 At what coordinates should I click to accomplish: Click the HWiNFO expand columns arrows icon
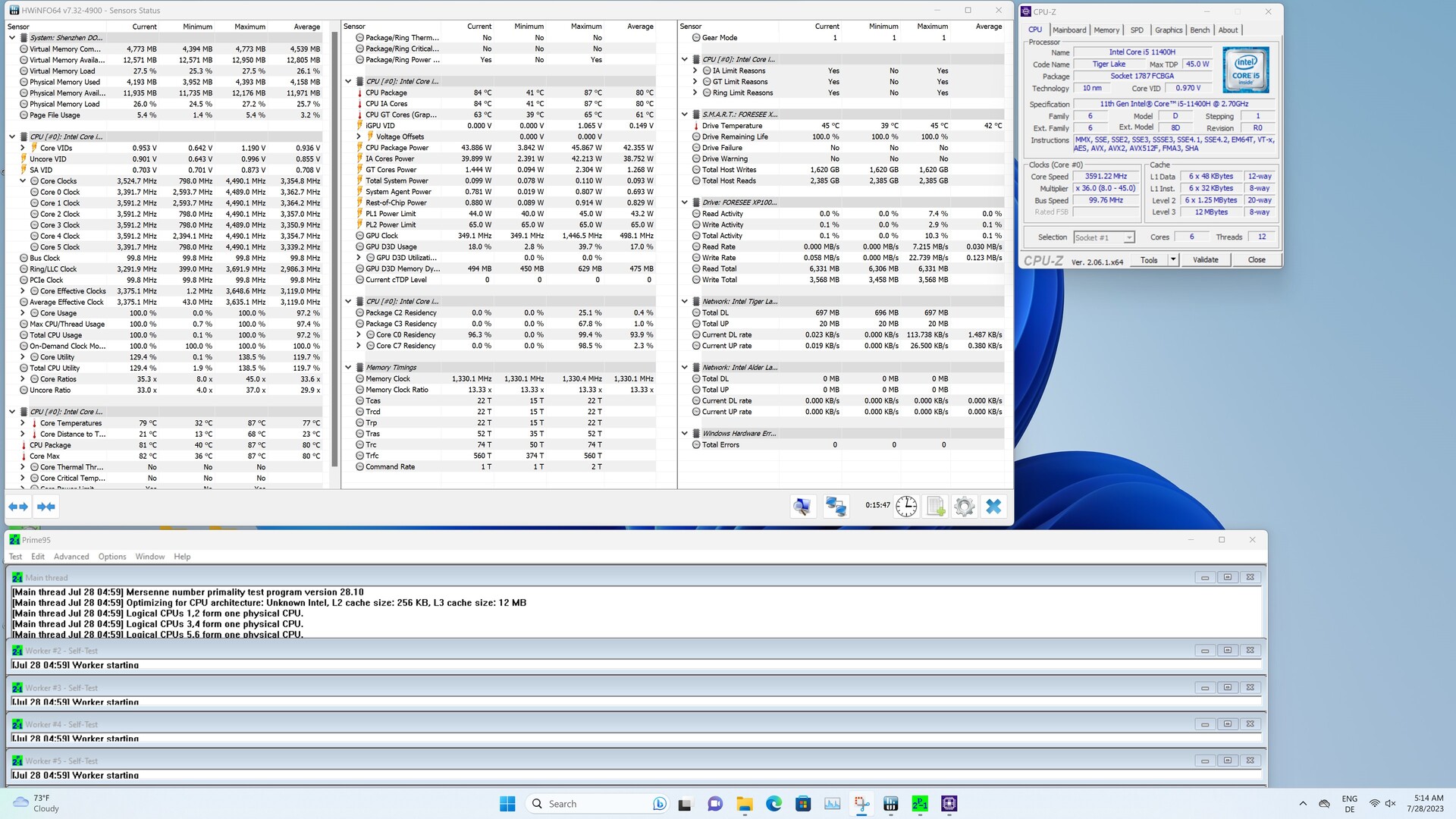coord(18,507)
